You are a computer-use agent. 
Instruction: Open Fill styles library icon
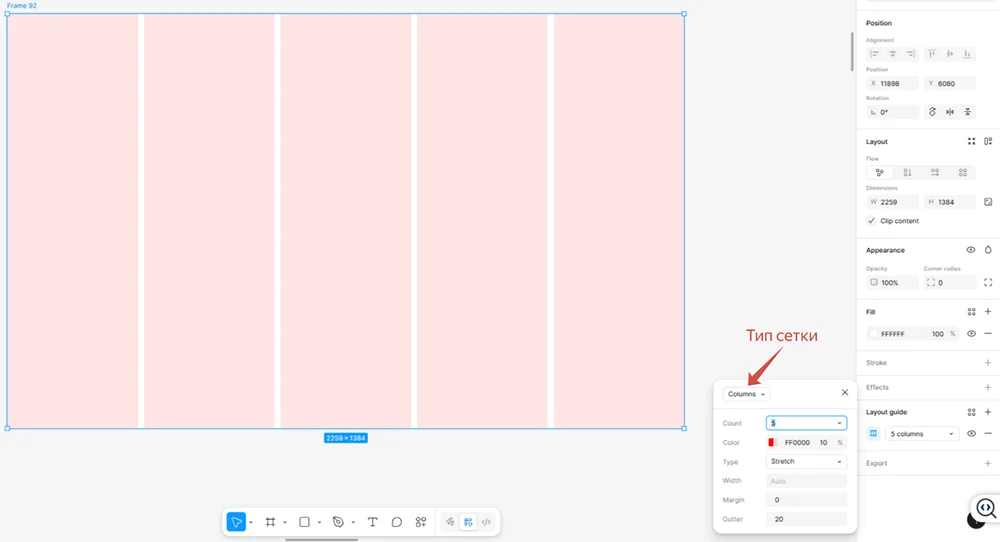971,311
